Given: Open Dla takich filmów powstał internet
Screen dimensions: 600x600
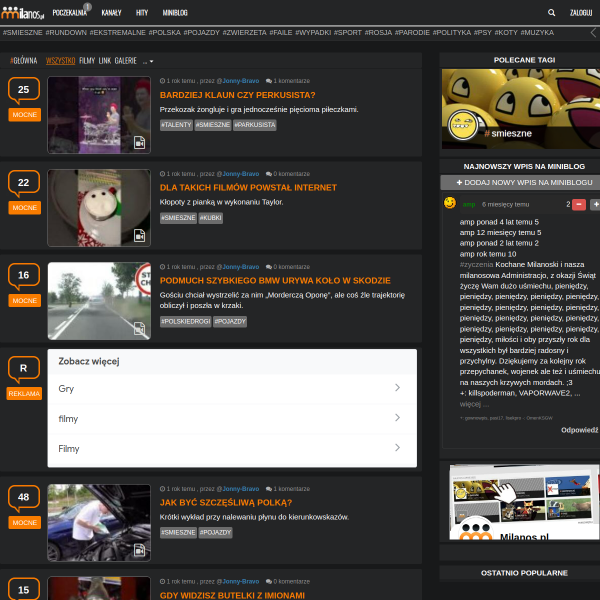Looking at the screenshot, I should point(248,188).
